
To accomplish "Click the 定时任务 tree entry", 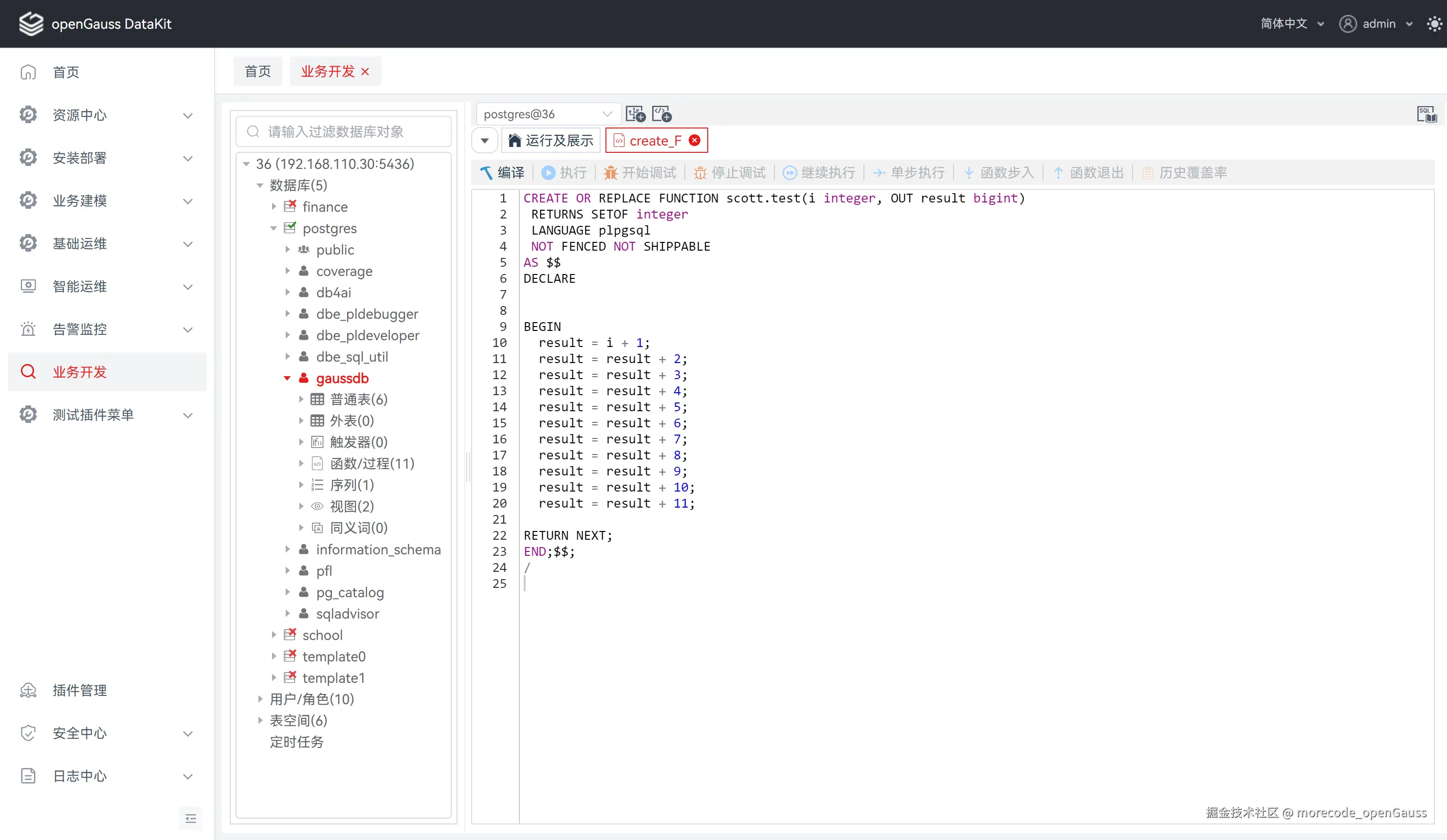I will [x=296, y=742].
